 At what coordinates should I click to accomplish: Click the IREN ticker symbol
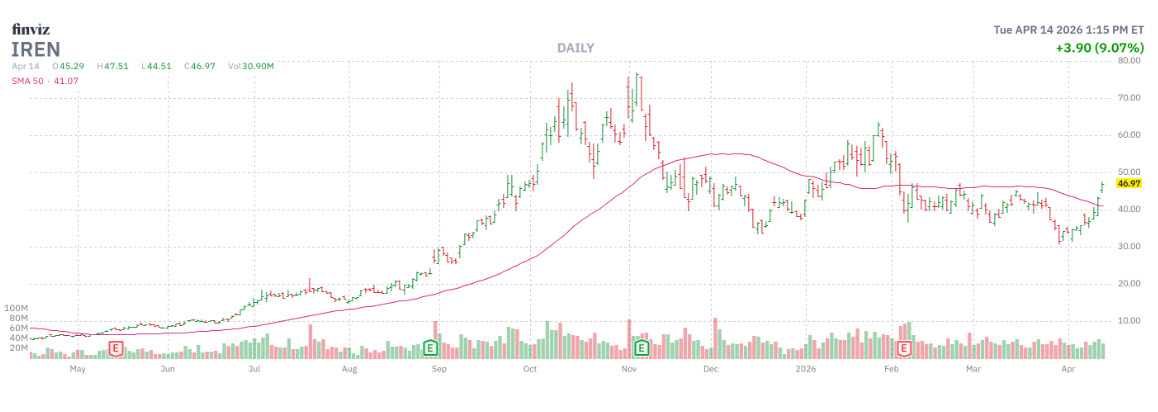(36, 49)
